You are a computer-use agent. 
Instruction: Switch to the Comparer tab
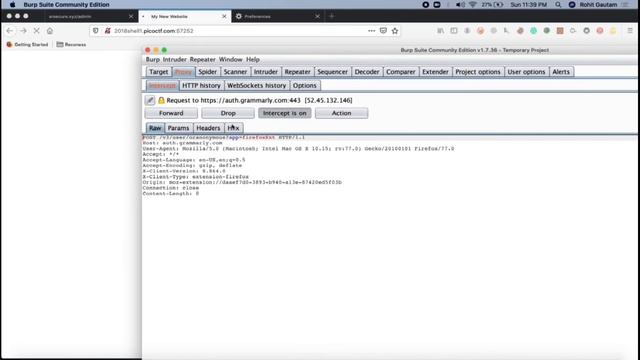click(401, 72)
